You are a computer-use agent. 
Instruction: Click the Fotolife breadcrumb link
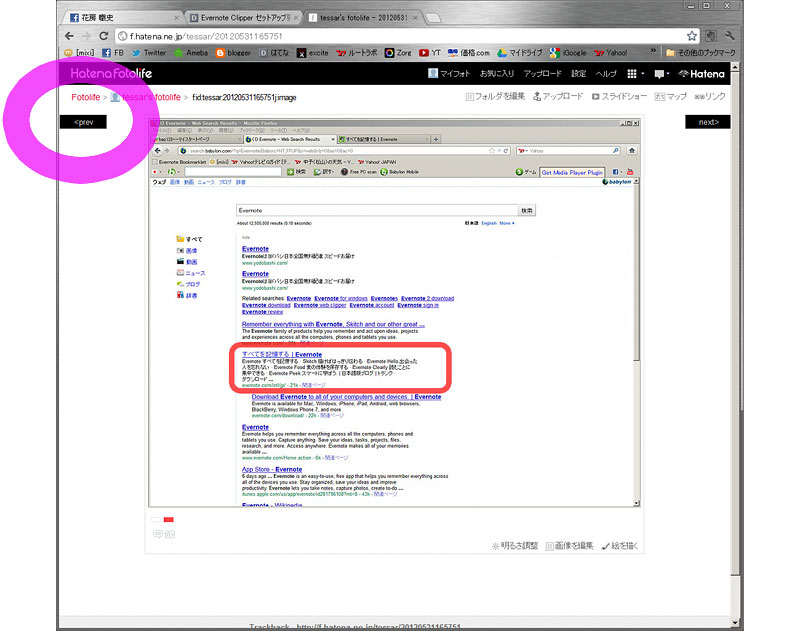86,97
